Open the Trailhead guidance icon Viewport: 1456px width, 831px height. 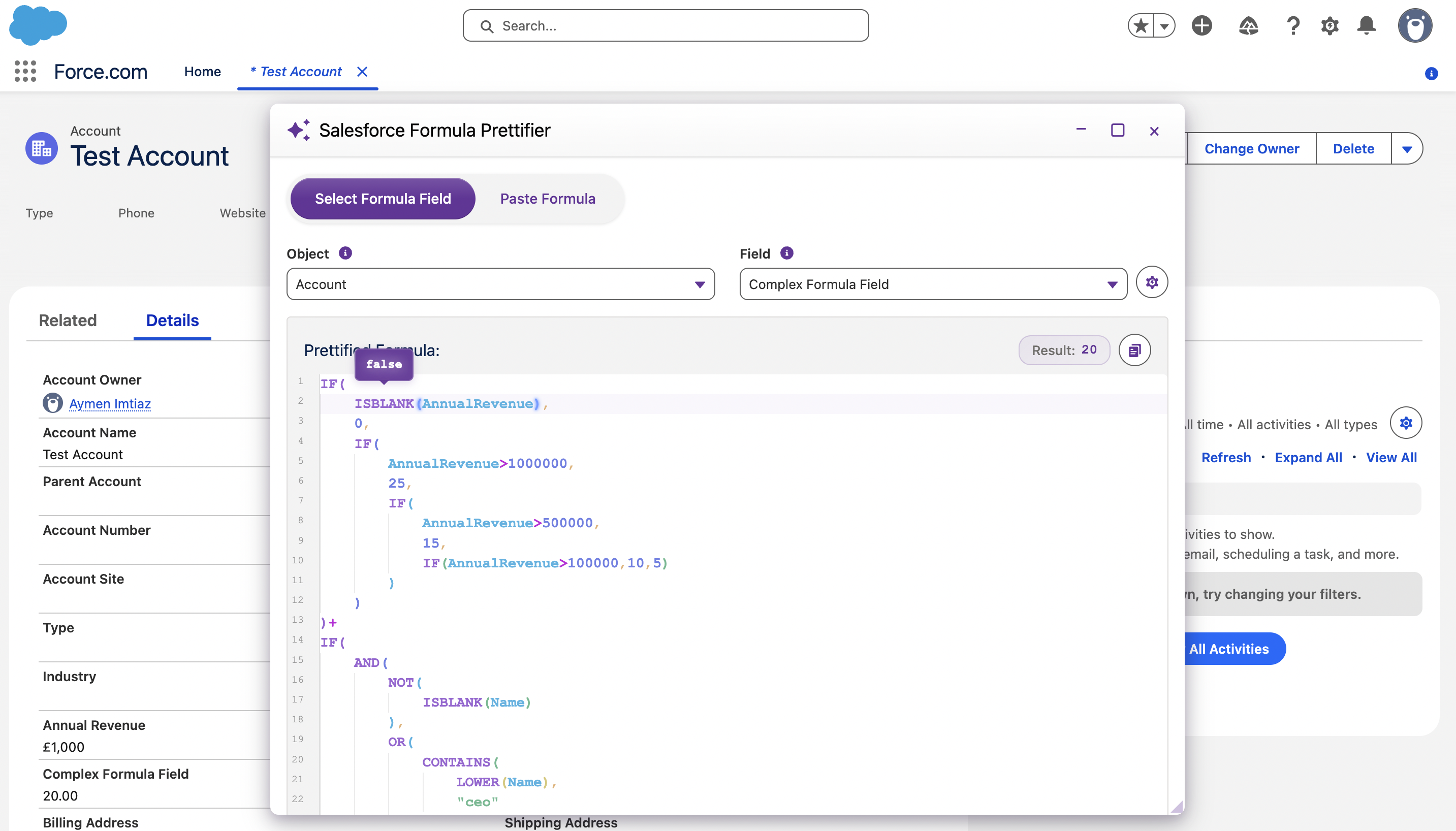click(x=1248, y=26)
